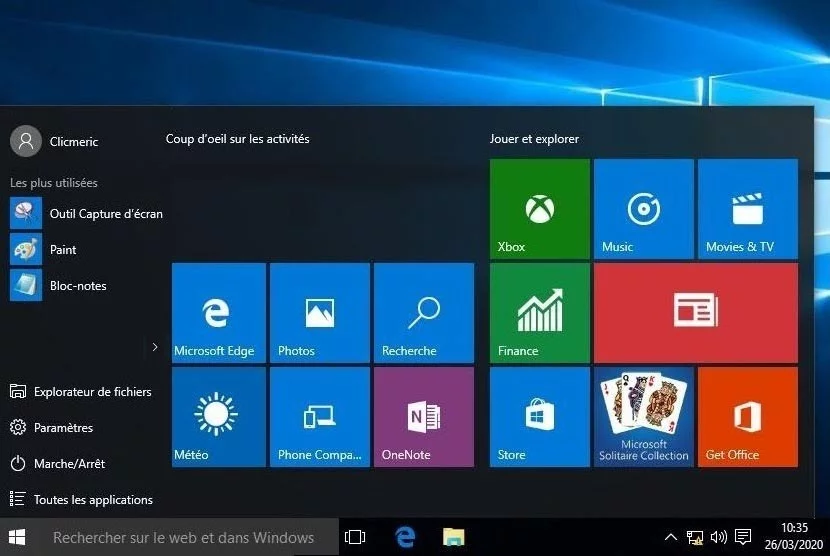
Task: Click the Windows Start button
Action: click(17, 537)
